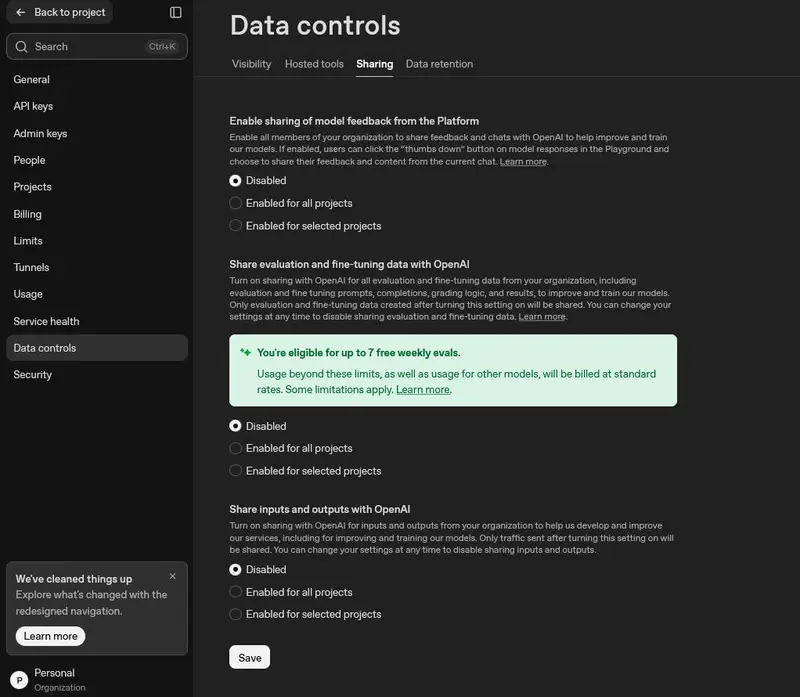Open the Personal Organization switcher
This screenshot has height=697, width=800.
coord(97,680)
